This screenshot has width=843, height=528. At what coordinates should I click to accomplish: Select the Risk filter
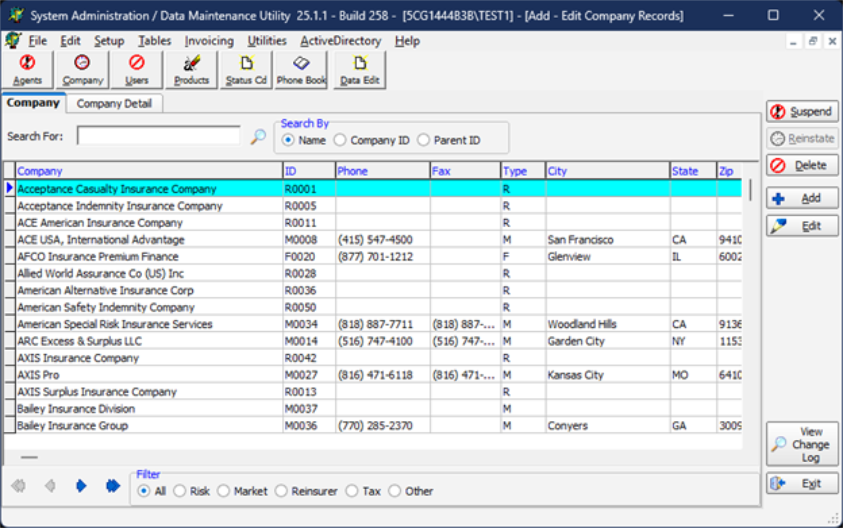(192, 491)
